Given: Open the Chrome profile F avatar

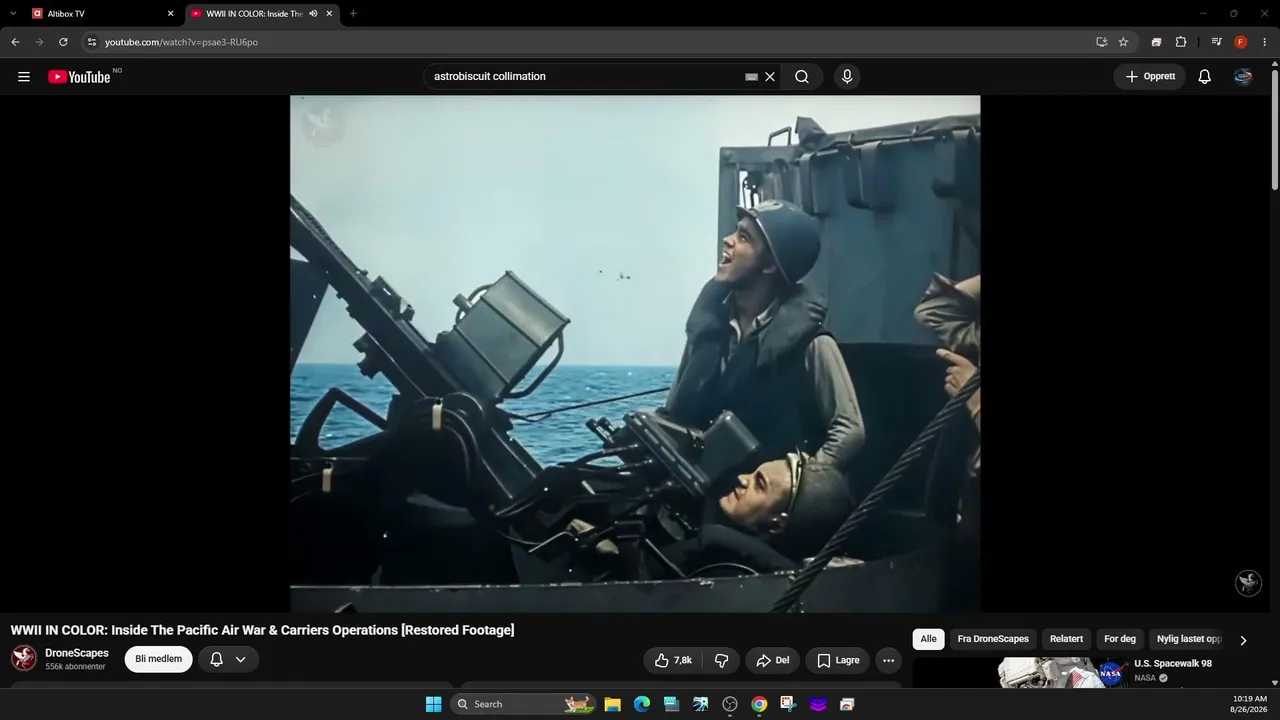Looking at the screenshot, I should click(1241, 42).
